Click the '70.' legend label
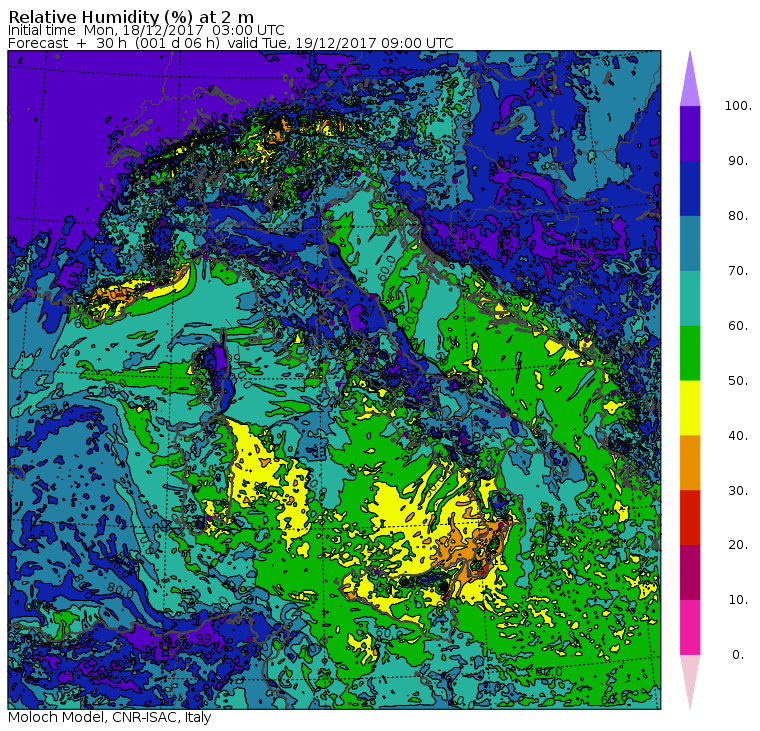760x731 pixels. point(738,270)
